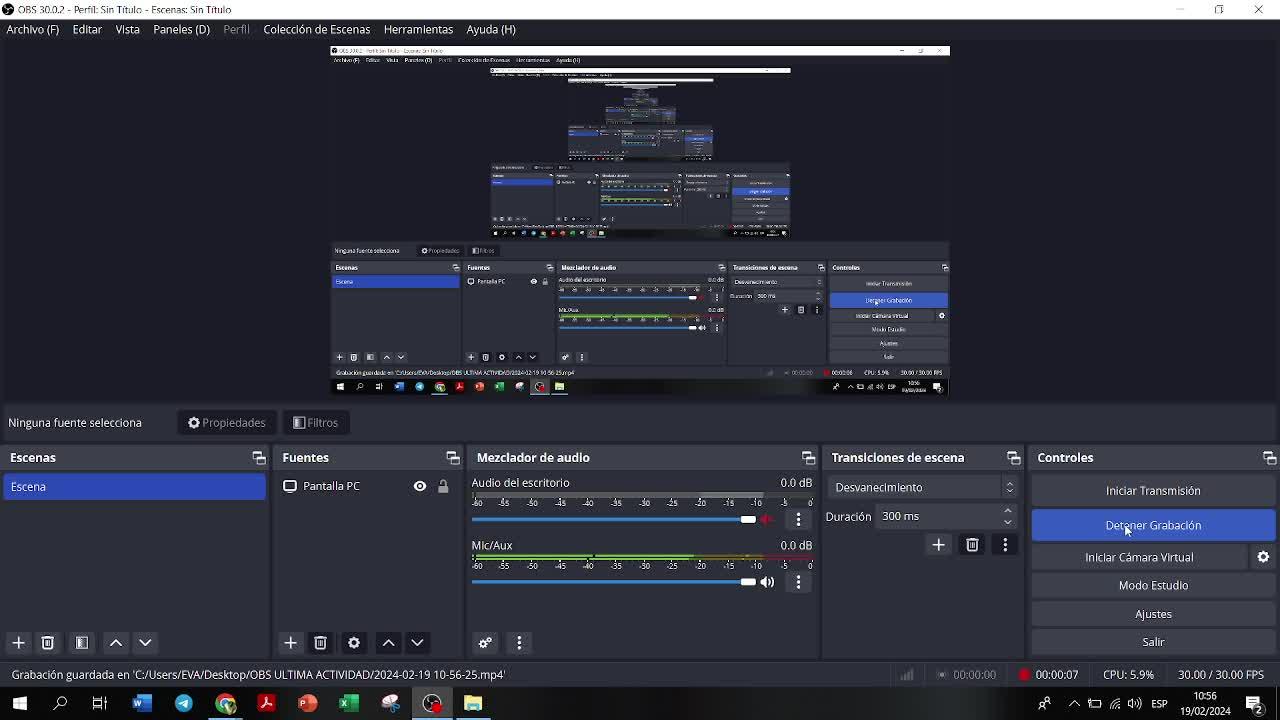Move source down in Fuentes list
The width and height of the screenshot is (1280, 720).
(x=417, y=643)
